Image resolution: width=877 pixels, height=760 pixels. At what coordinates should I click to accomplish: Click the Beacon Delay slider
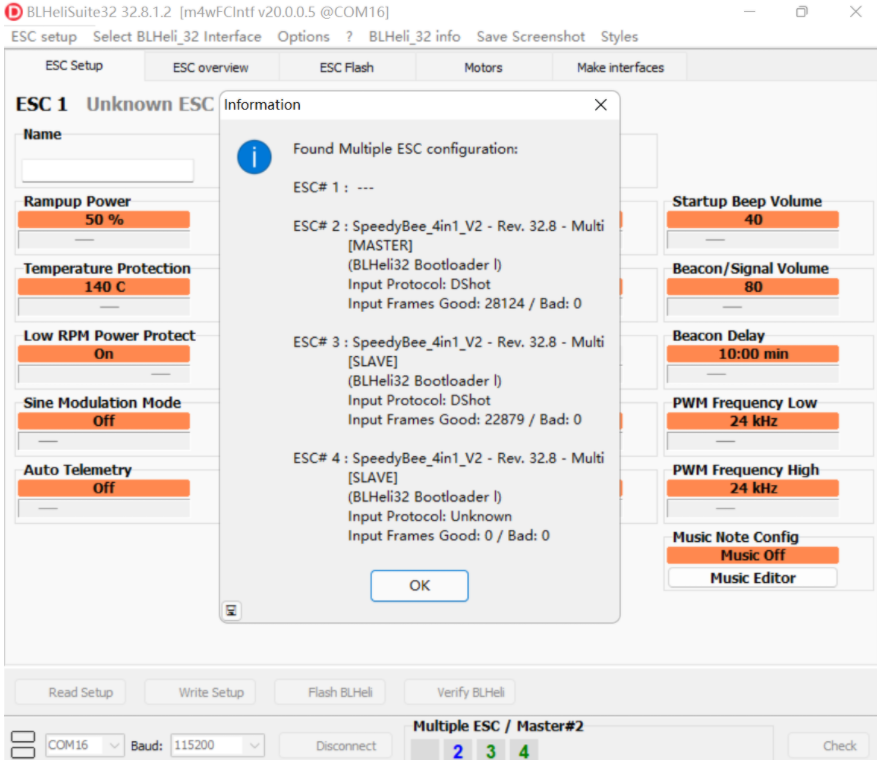click(x=753, y=374)
